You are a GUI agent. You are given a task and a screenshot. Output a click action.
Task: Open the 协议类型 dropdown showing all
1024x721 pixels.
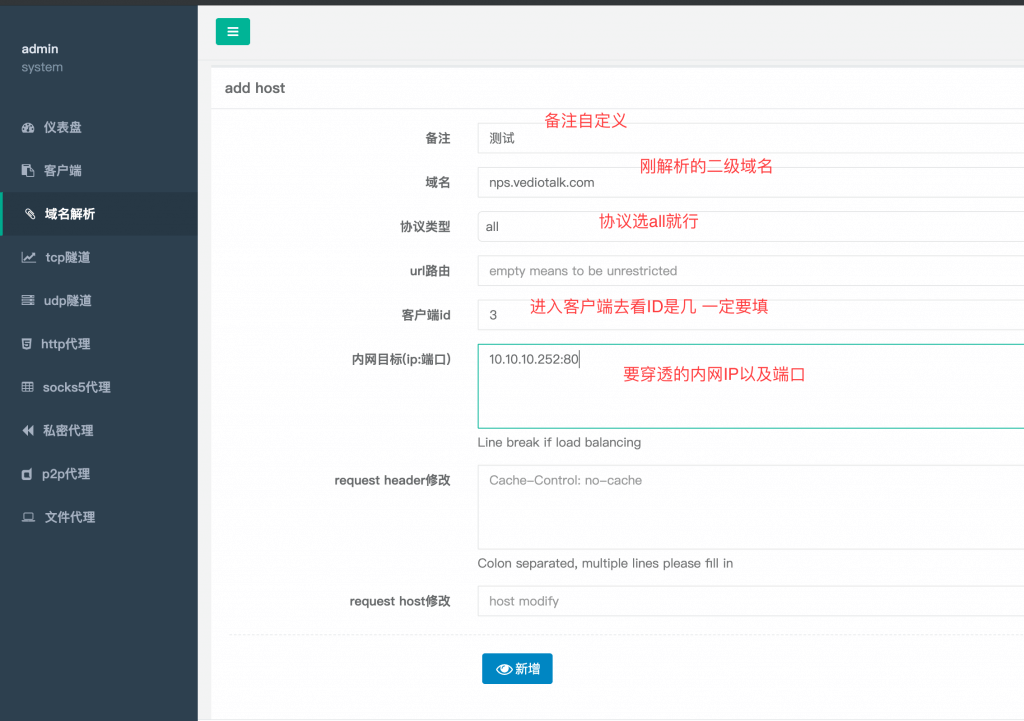point(750,227)
